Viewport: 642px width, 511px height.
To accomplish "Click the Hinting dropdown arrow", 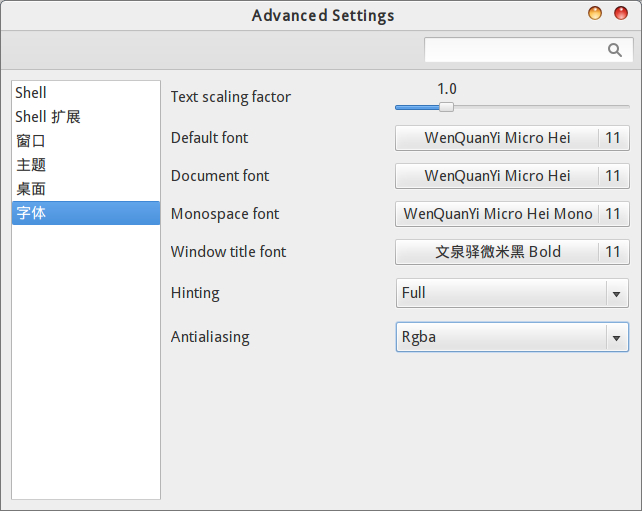I will point(616,294).
